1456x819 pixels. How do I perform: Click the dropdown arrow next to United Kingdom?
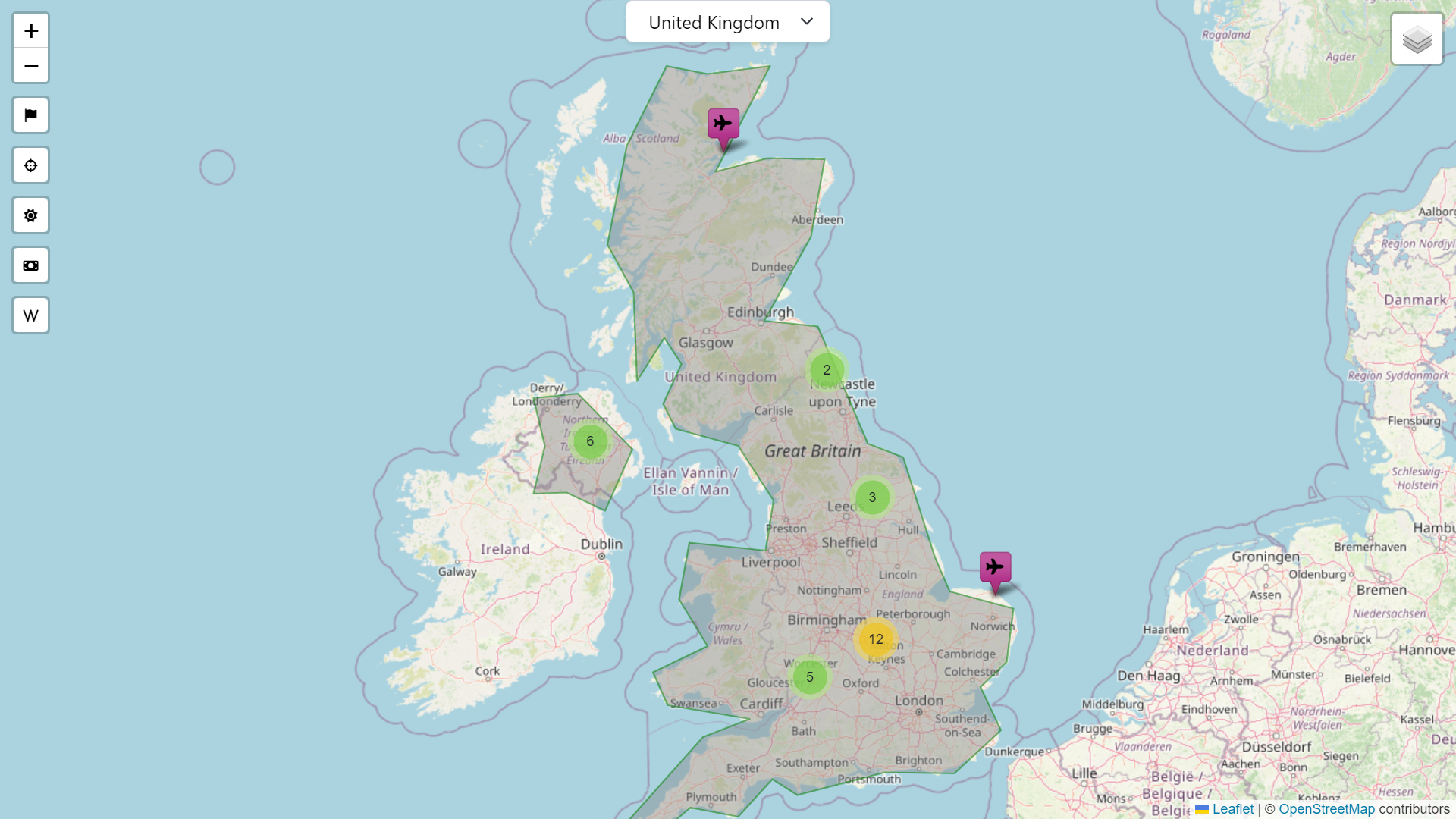coord(806,22)
